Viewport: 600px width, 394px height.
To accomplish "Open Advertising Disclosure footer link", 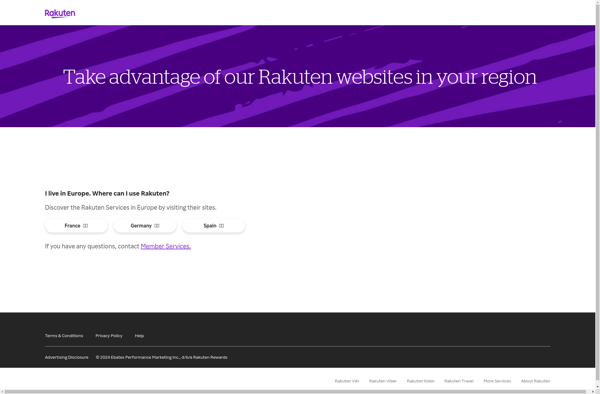I will [x=67, y=357].
